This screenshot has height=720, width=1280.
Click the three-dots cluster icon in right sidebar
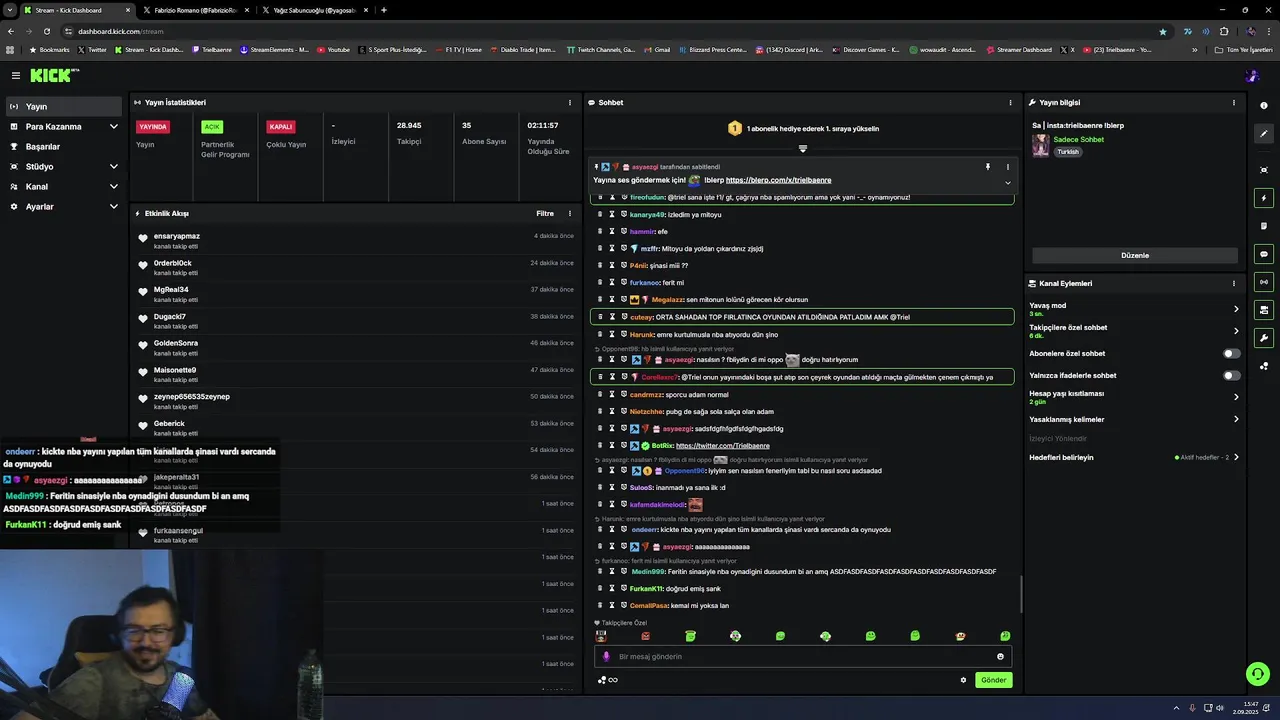(x=1264, y=366)
